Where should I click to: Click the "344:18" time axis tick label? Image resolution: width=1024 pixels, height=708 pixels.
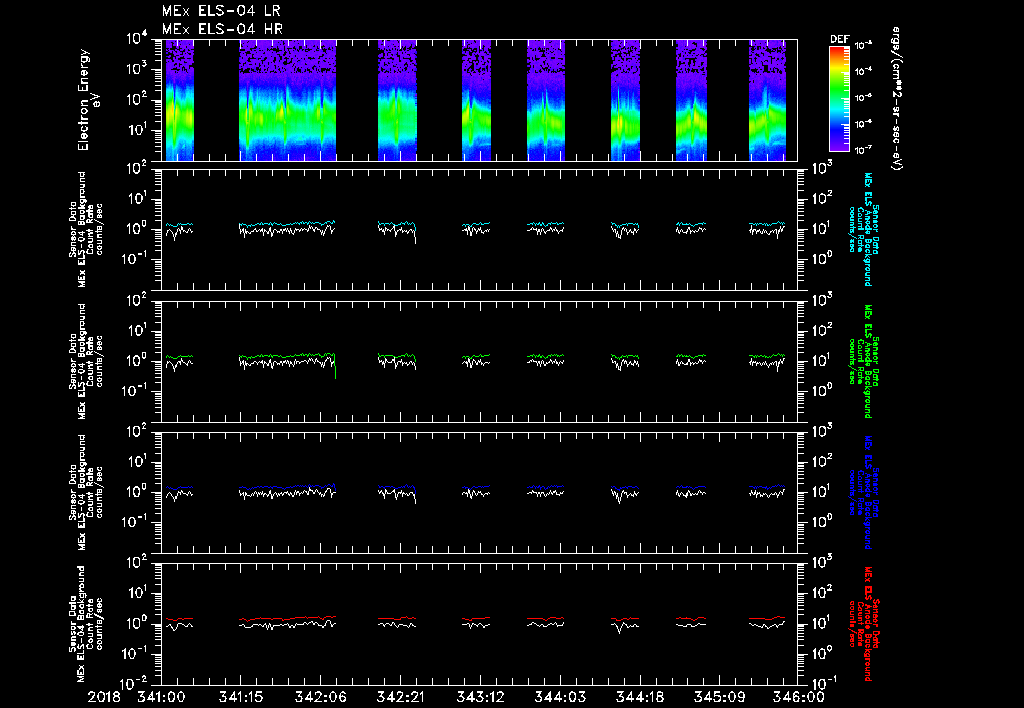click(x=639, y=697)
